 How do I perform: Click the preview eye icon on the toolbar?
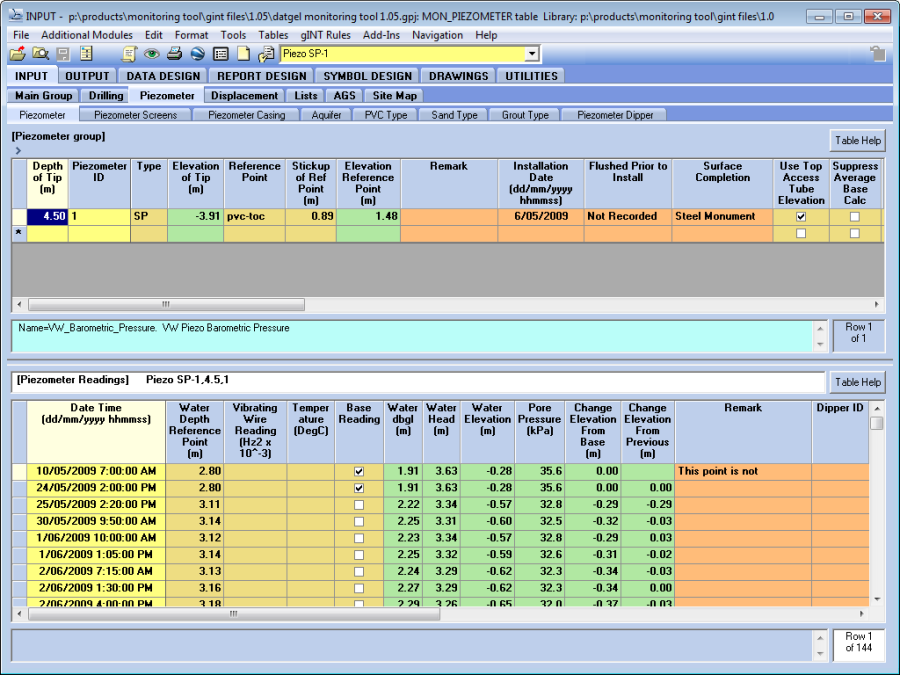coord(152,55)
